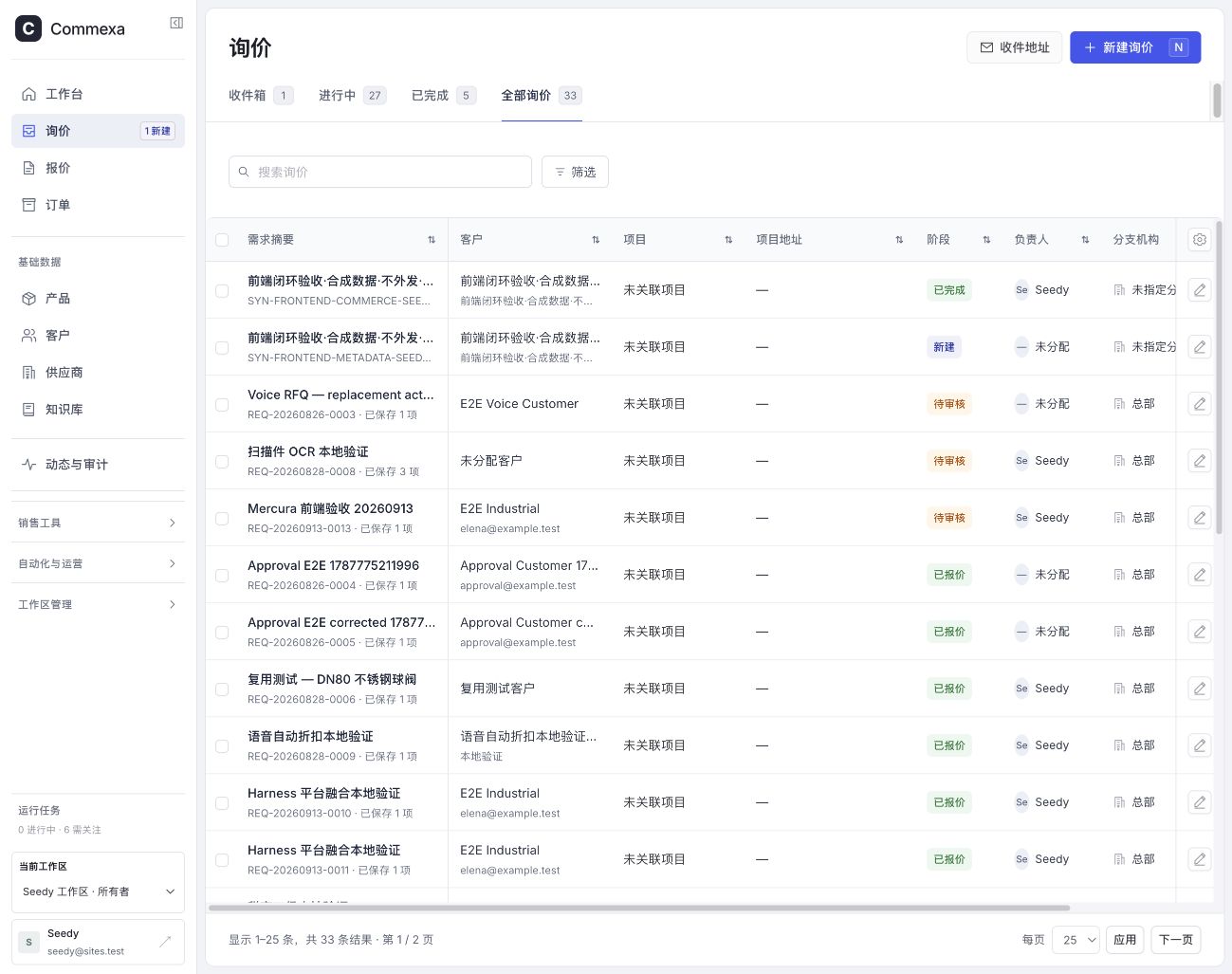Click table vertical scrollbar thumb
Screen dimensions: 1232x974
click(1219, 378)
